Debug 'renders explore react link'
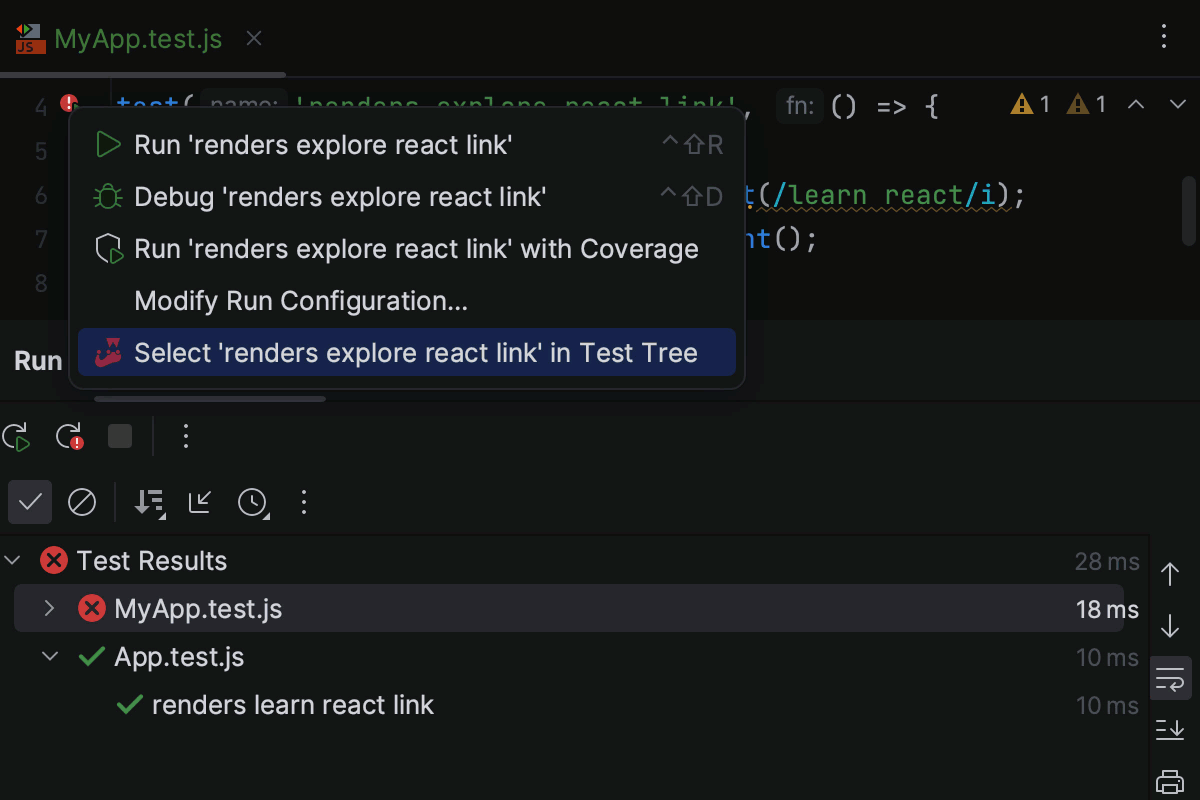Image resolution: width=1200 pixels, height=800 pixels. coord(341,196)
